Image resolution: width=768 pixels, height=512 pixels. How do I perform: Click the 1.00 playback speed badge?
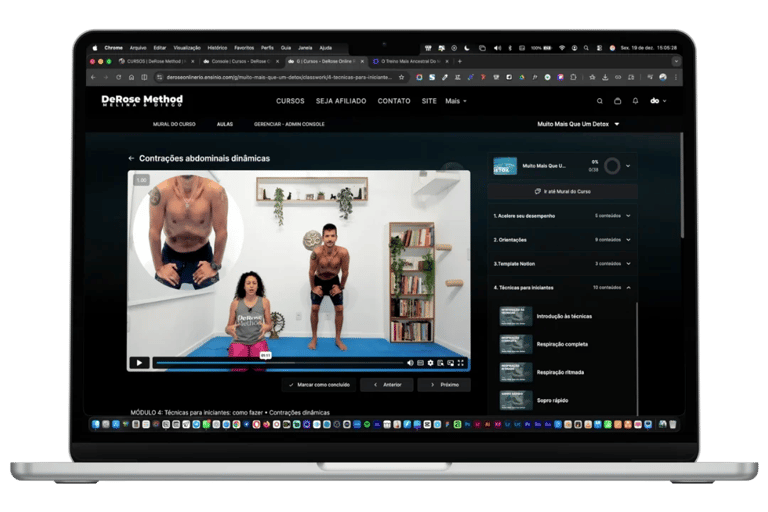142,180
